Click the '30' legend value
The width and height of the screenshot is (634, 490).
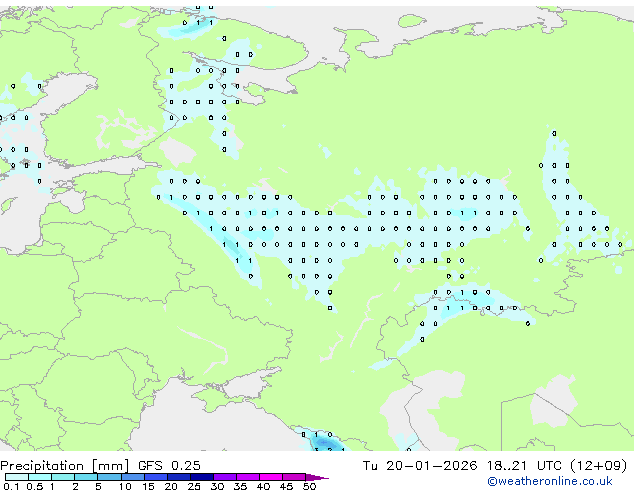tap(217, 486)
